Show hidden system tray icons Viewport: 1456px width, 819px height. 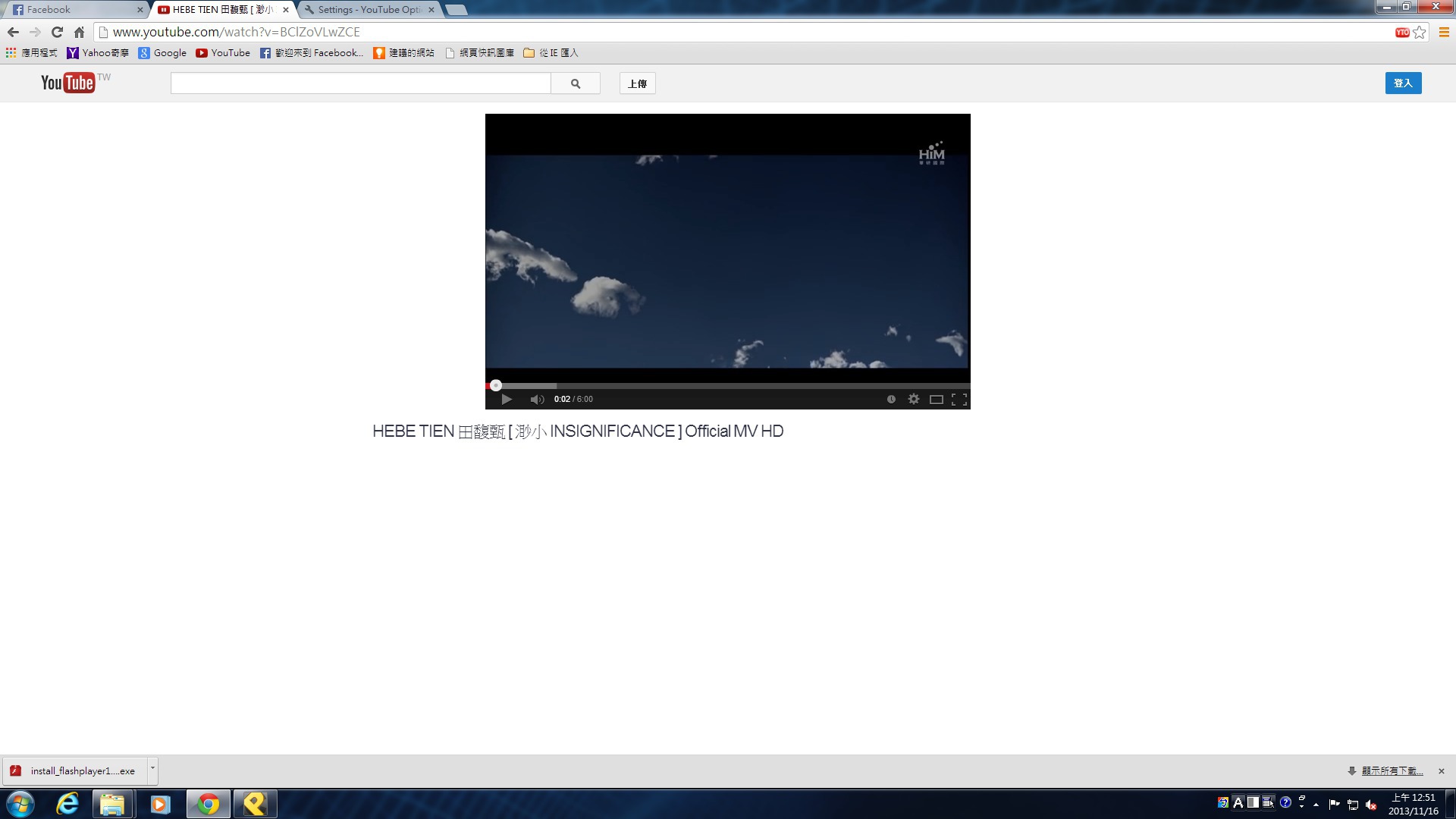click(1316, 804)
